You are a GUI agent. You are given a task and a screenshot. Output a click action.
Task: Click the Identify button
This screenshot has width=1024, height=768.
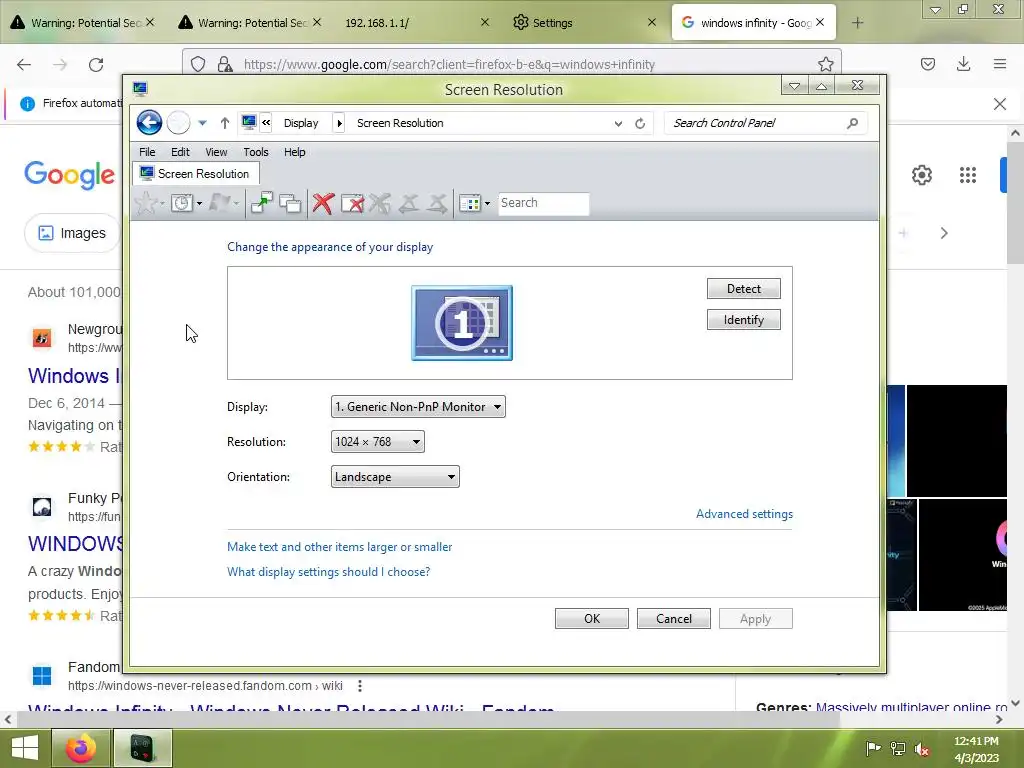point(743,320)
